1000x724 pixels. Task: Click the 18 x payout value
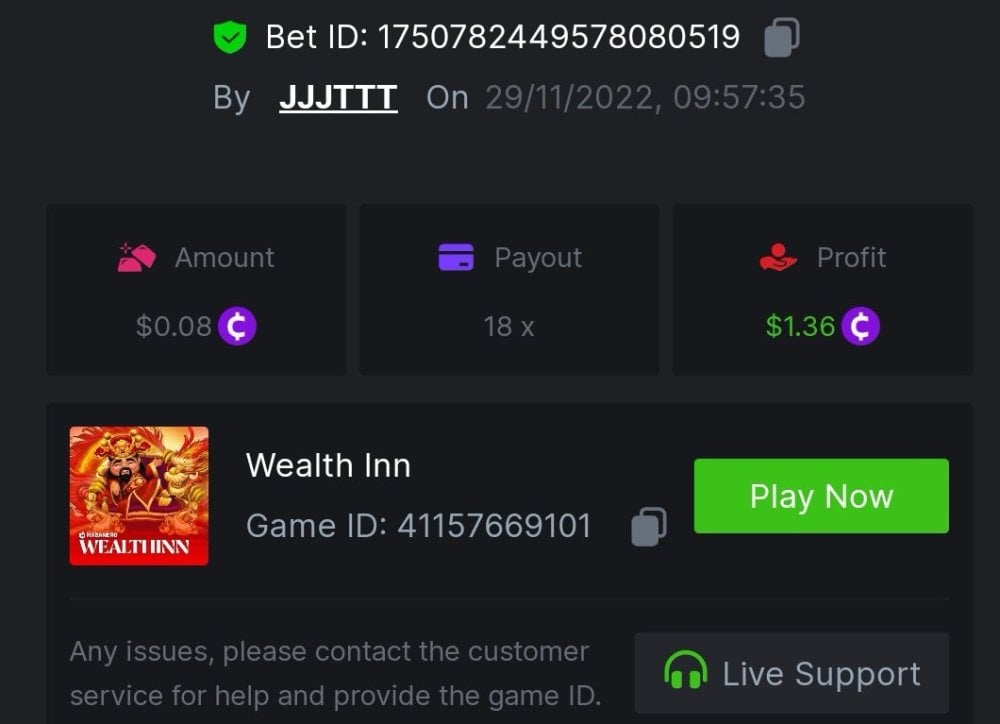(x=509, y=327)
